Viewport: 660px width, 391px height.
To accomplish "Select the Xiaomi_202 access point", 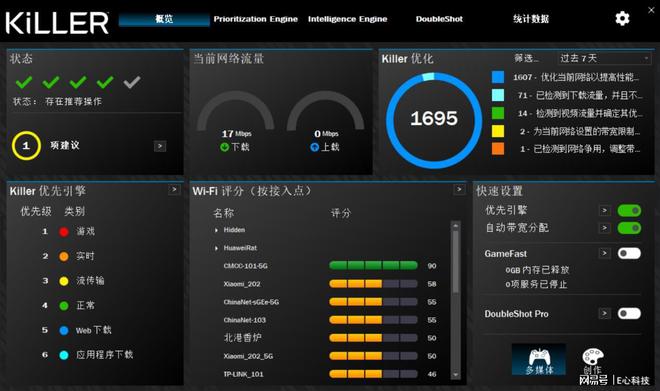I will pyautogui.click(x=242, y=284).
